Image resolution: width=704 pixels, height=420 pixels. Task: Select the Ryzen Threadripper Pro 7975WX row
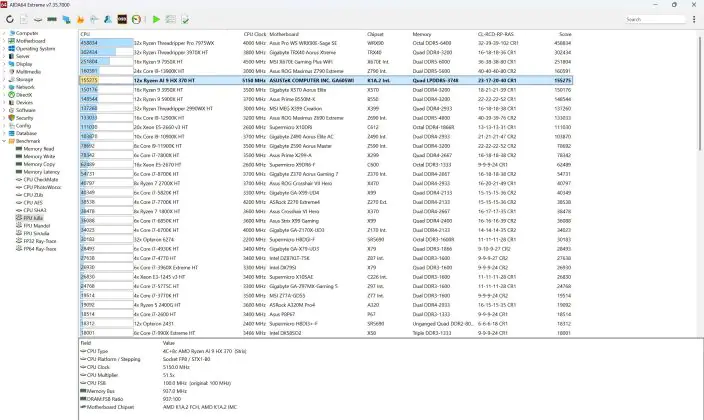click(326, 43)
